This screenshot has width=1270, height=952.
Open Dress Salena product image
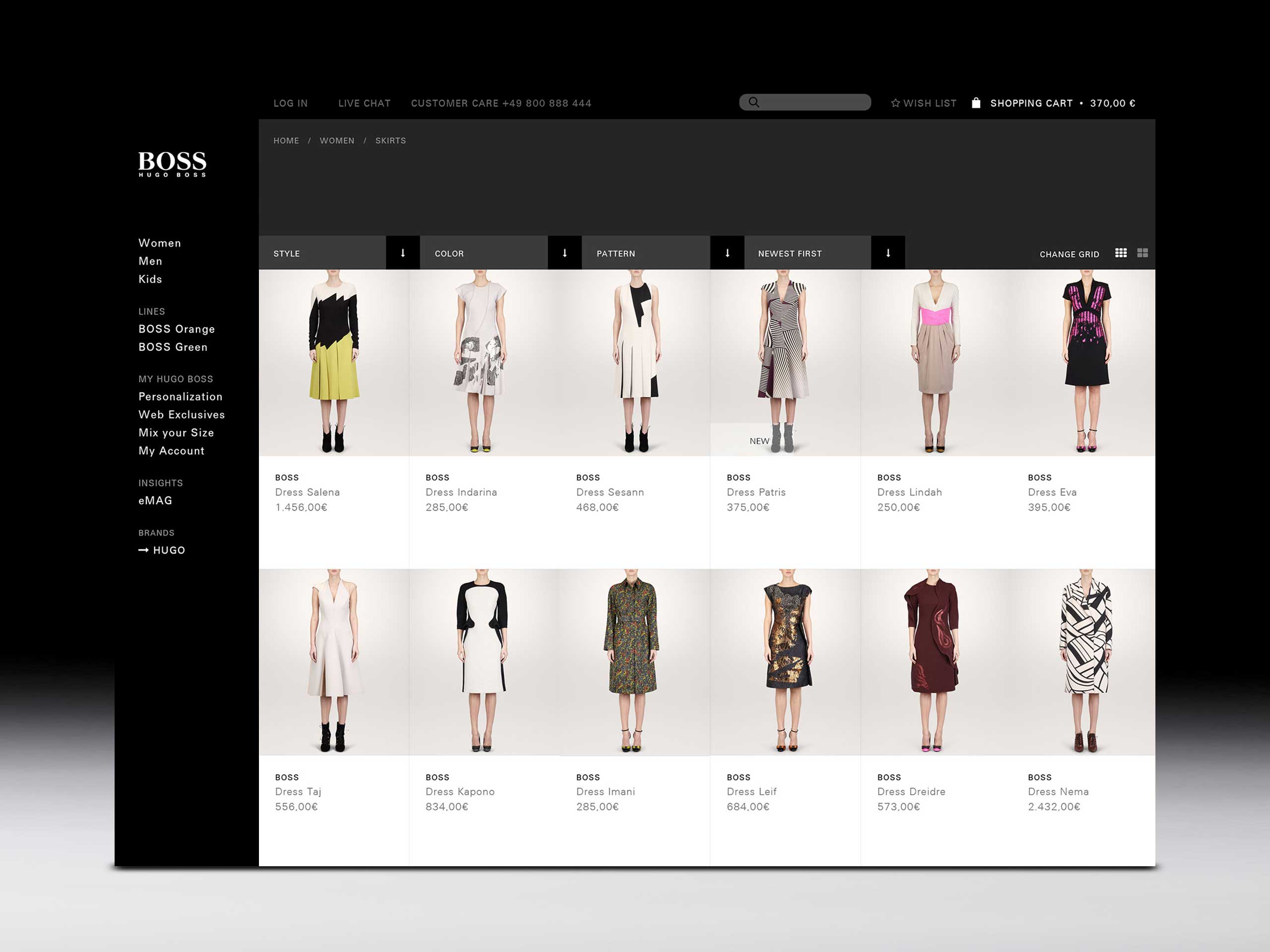(x=333, y=362)
